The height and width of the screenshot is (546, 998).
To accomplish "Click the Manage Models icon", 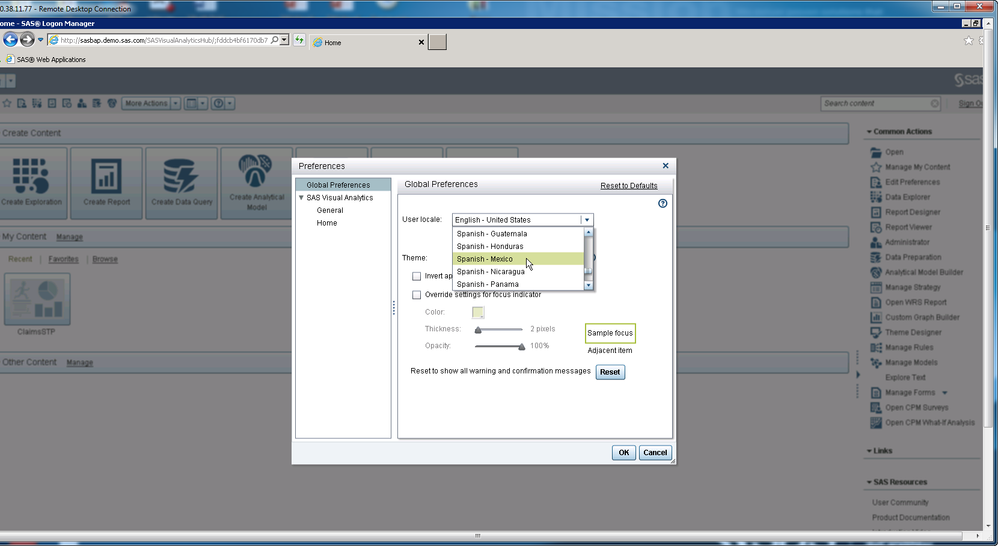I will (876, 363).
